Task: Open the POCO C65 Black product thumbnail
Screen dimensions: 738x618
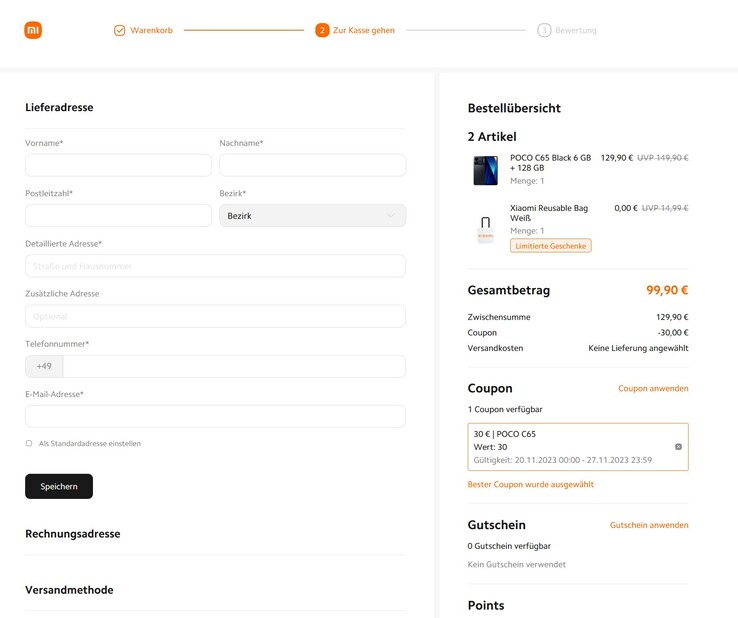Action: pos(485,170)
